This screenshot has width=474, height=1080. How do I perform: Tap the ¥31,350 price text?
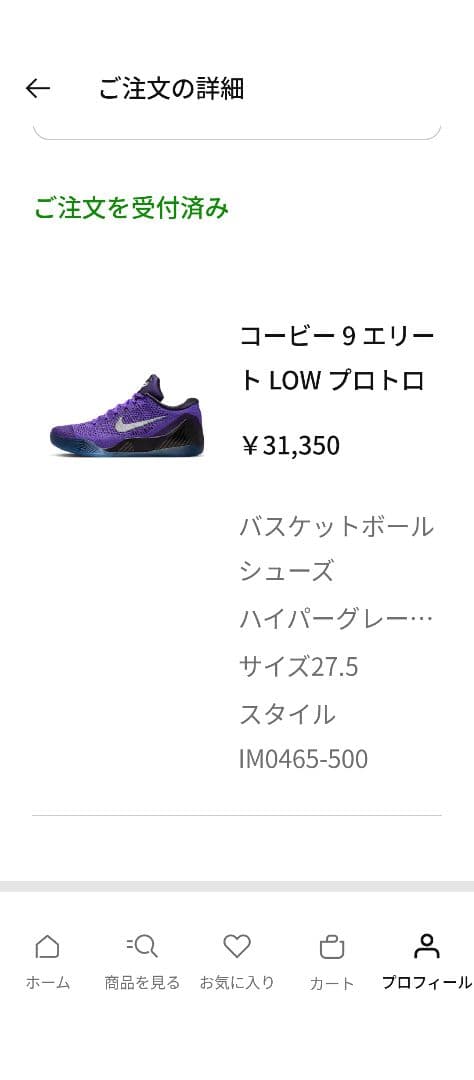coord(290,446)
